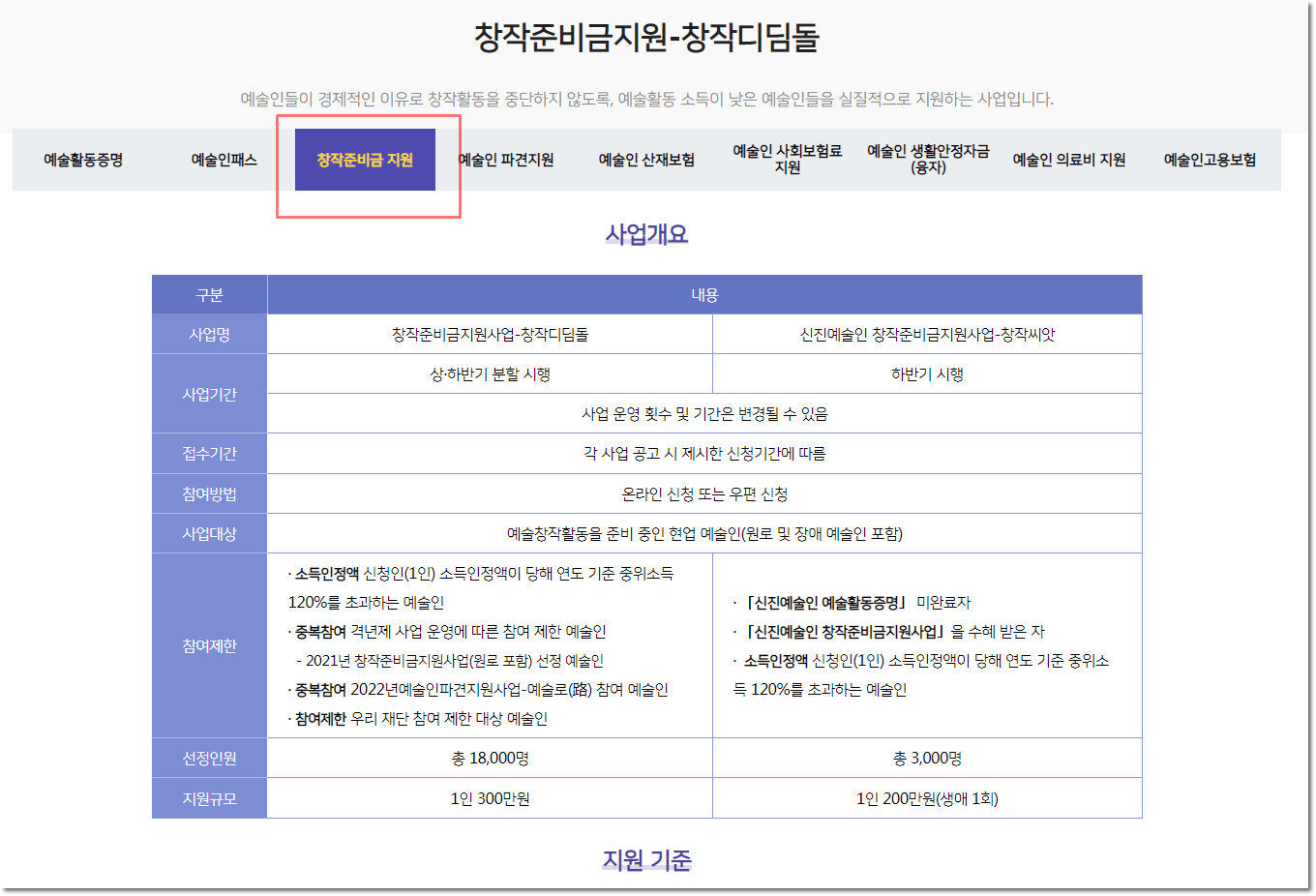Click the cell 하반기 시행

click(x=927, y=374)
